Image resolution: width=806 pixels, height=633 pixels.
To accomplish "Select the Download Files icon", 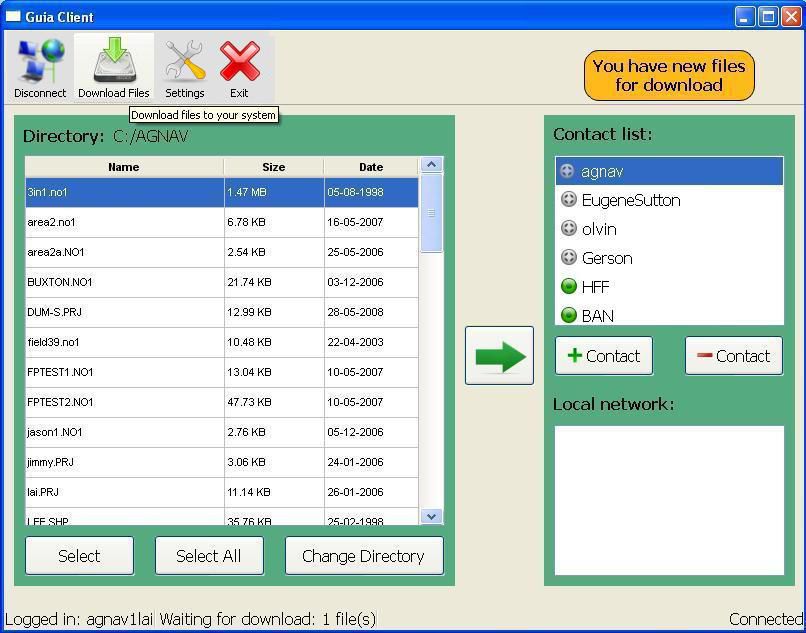I will (x=112, y=60).
